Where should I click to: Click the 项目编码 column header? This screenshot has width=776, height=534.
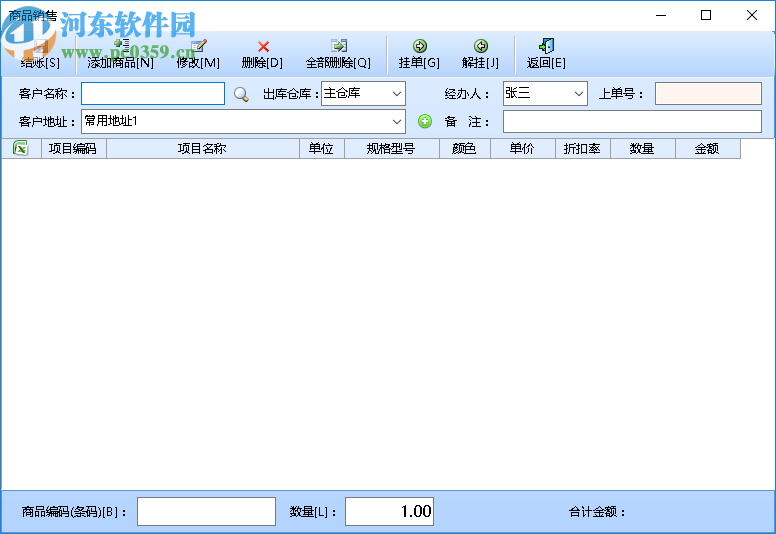tap(74, 148)
